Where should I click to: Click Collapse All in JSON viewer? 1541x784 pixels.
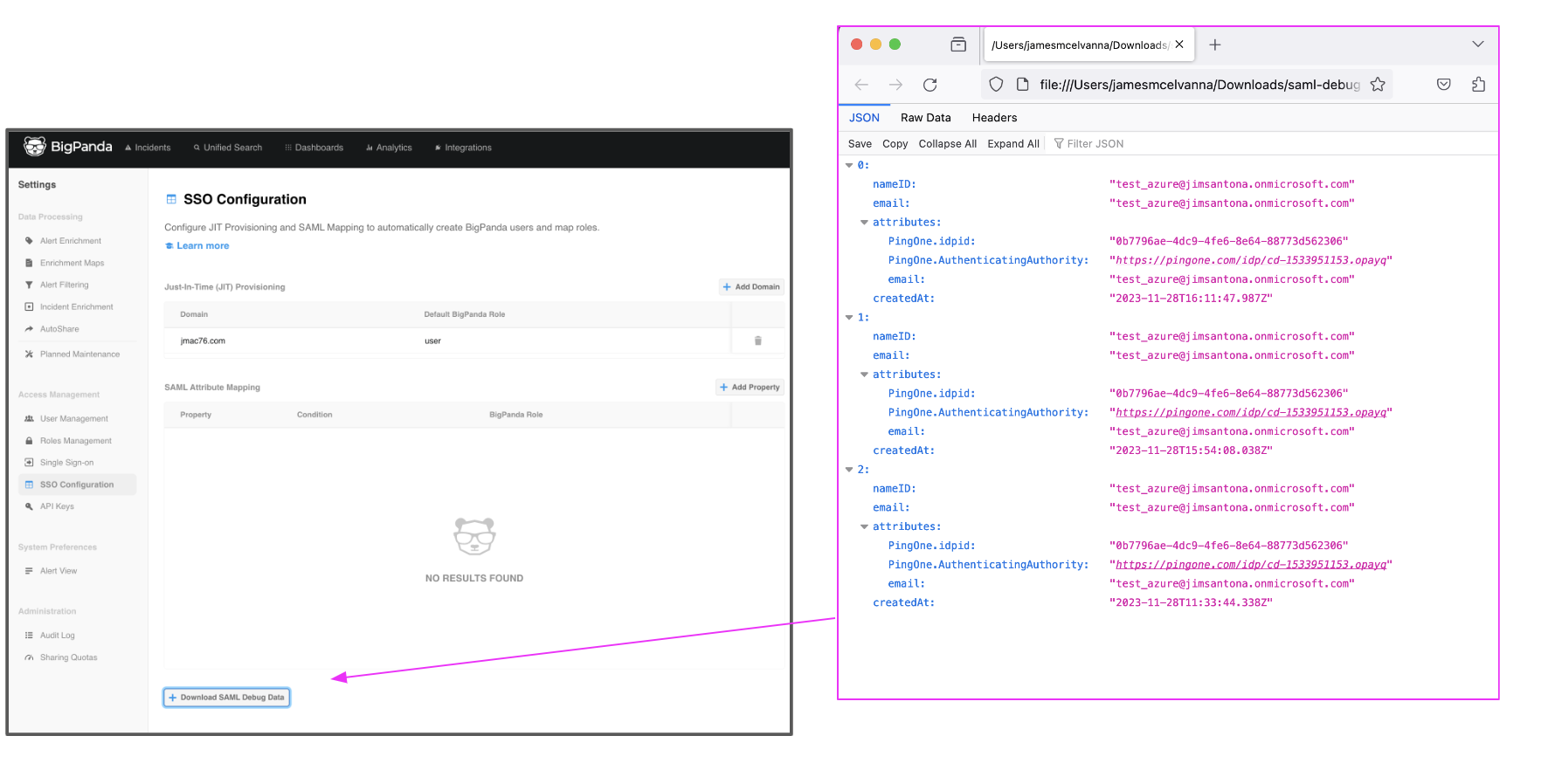(x=947, y=144)
